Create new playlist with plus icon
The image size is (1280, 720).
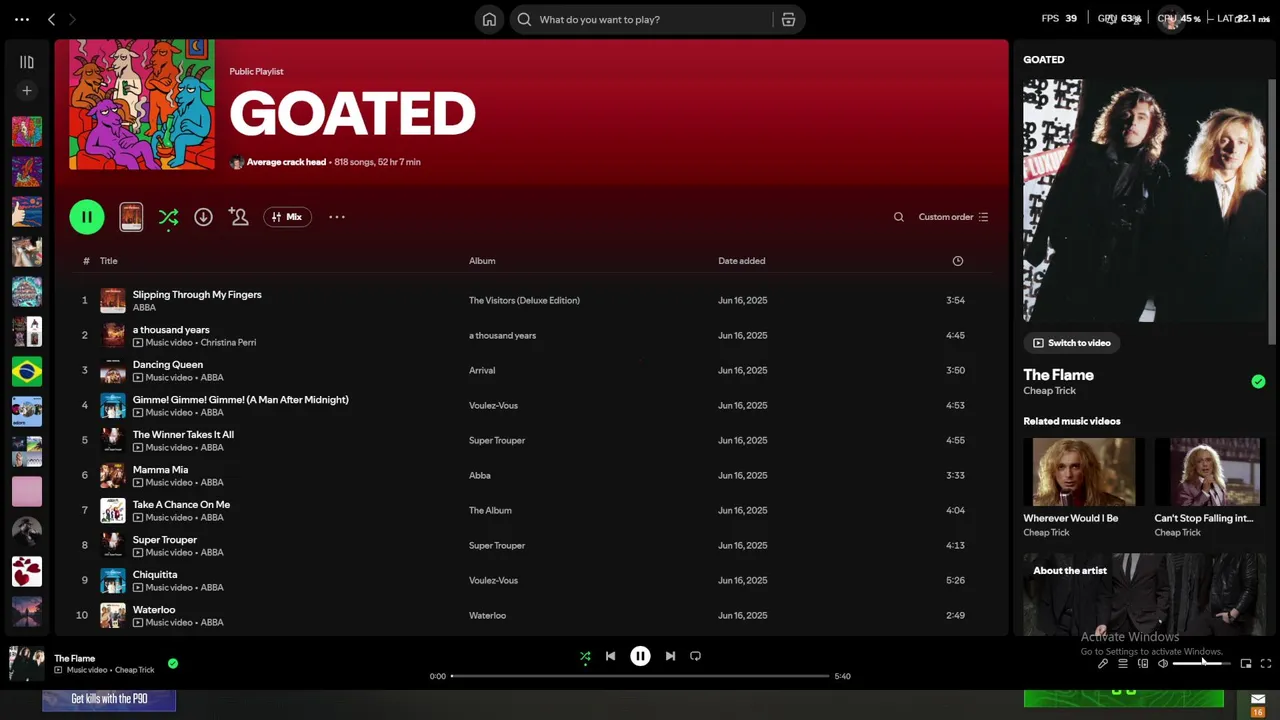tap(27, 91)
